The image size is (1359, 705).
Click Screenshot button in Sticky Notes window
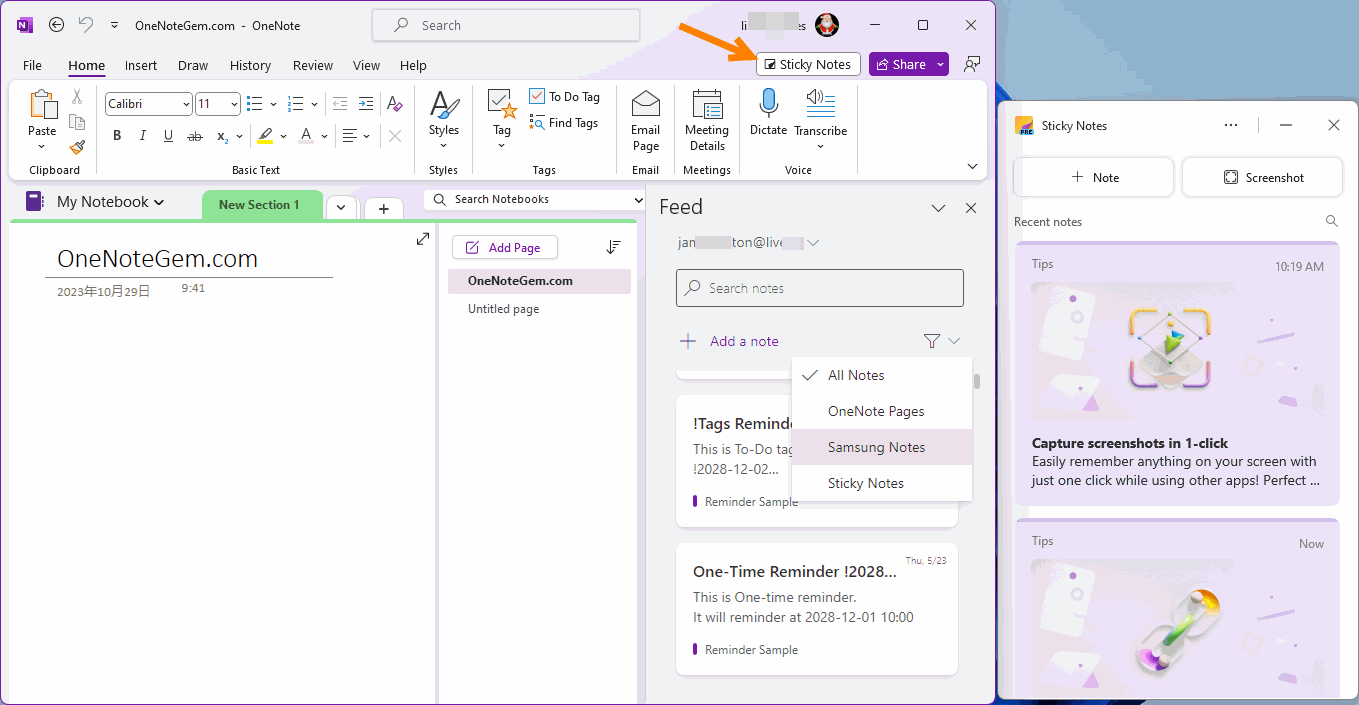click(x=1263, y=177)
